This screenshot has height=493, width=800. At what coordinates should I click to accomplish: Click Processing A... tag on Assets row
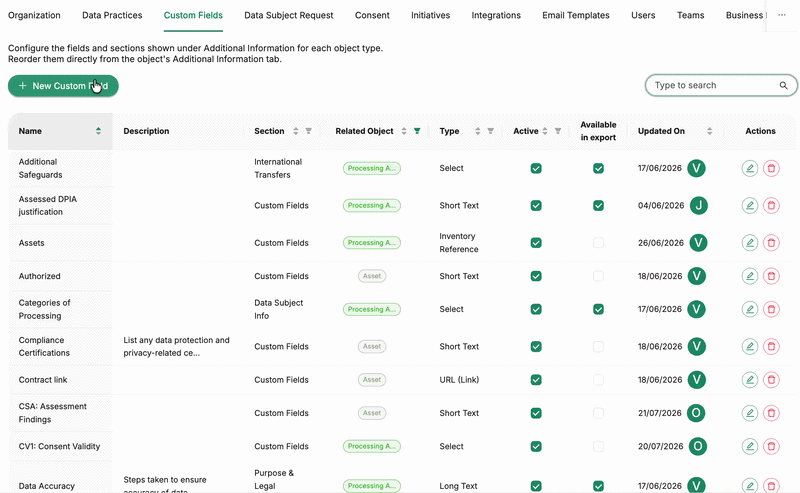(x=371, y=242)
